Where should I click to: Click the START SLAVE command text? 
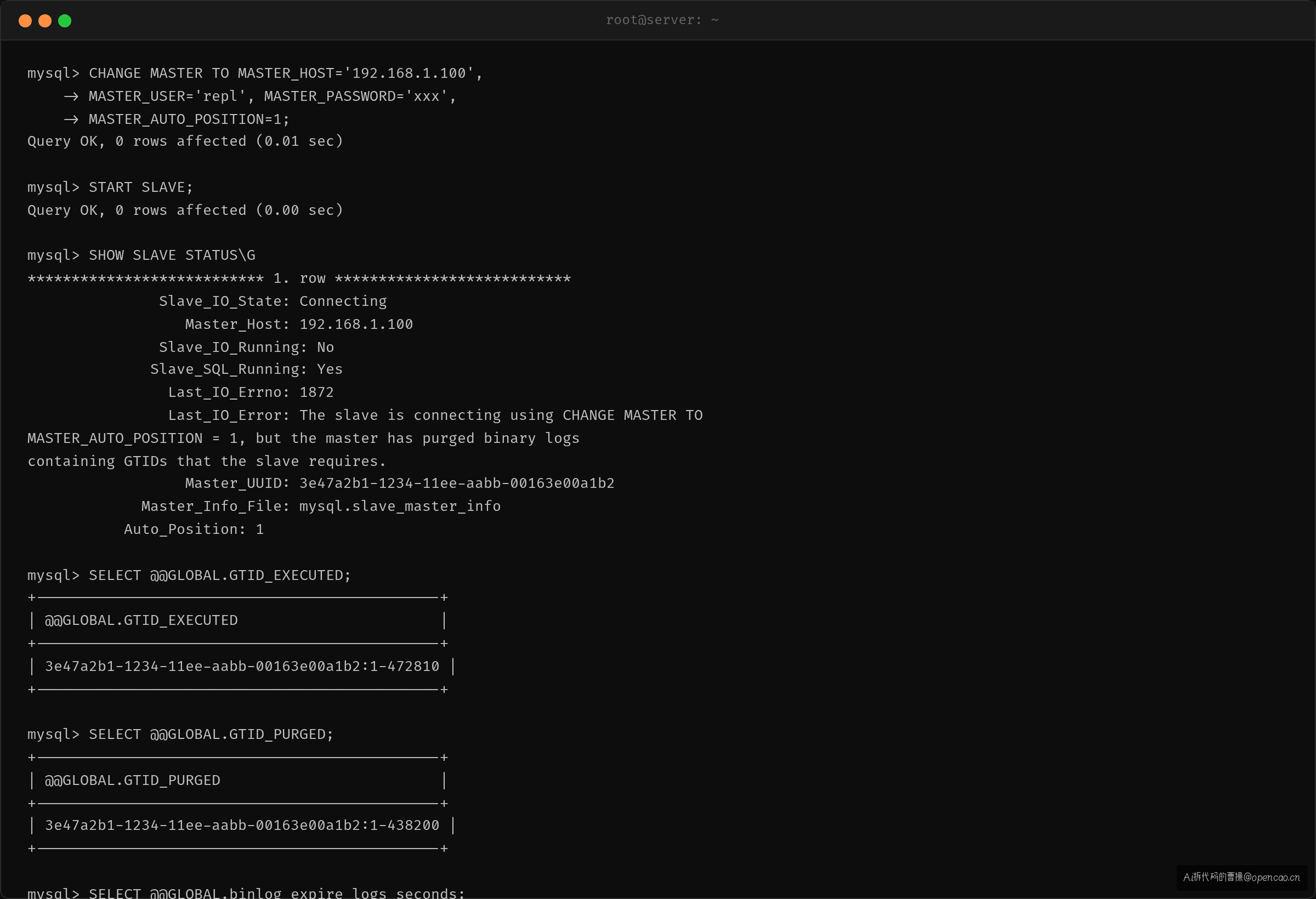[x=141, y=187]
